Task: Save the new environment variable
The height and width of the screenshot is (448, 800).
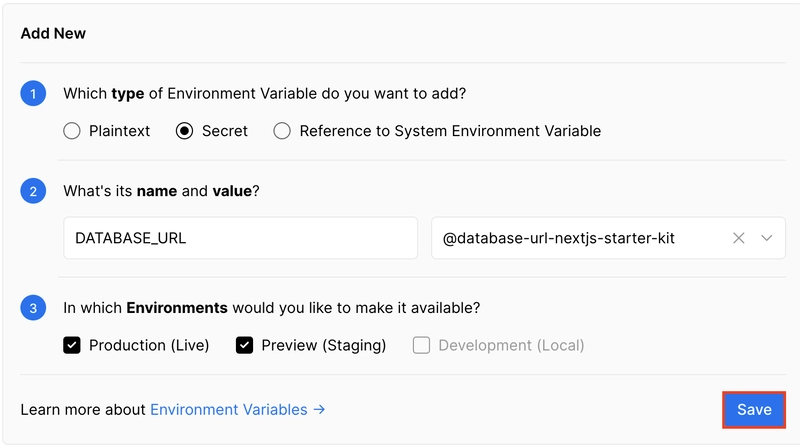Action: click(x=754, y=410)
